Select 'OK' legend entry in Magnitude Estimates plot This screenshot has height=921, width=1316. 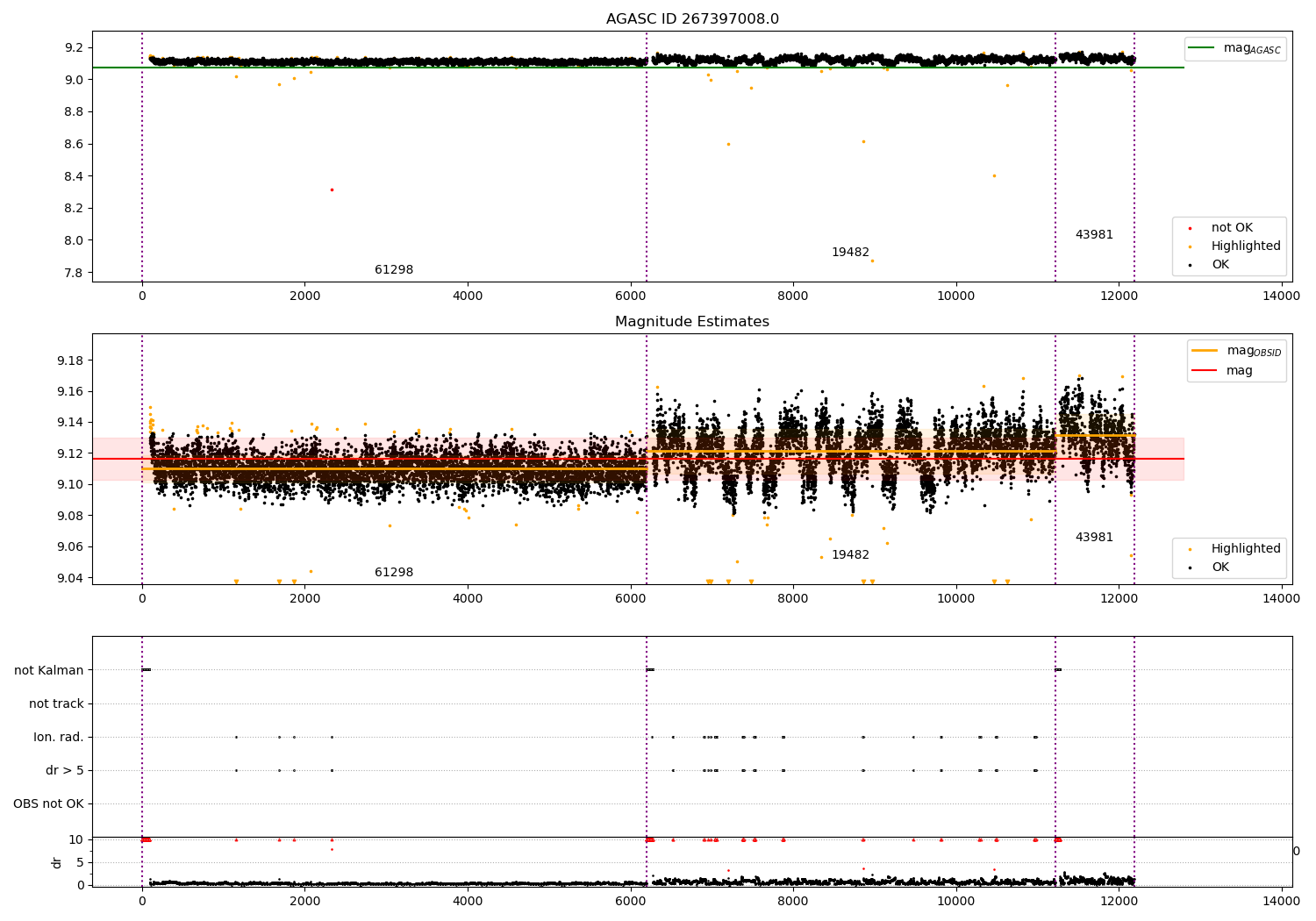[1220, 568]
